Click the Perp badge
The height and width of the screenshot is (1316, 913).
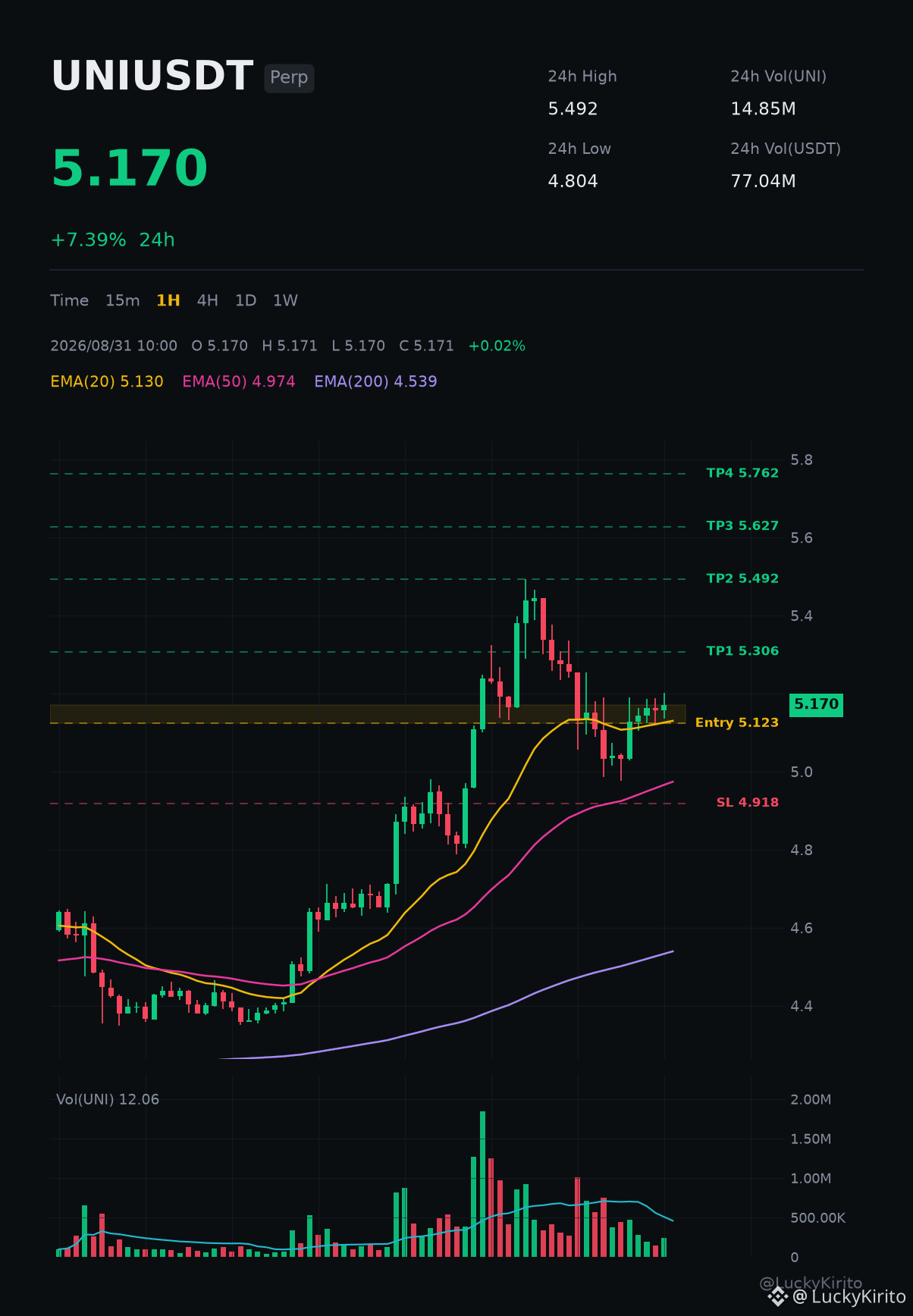[289, 78]
